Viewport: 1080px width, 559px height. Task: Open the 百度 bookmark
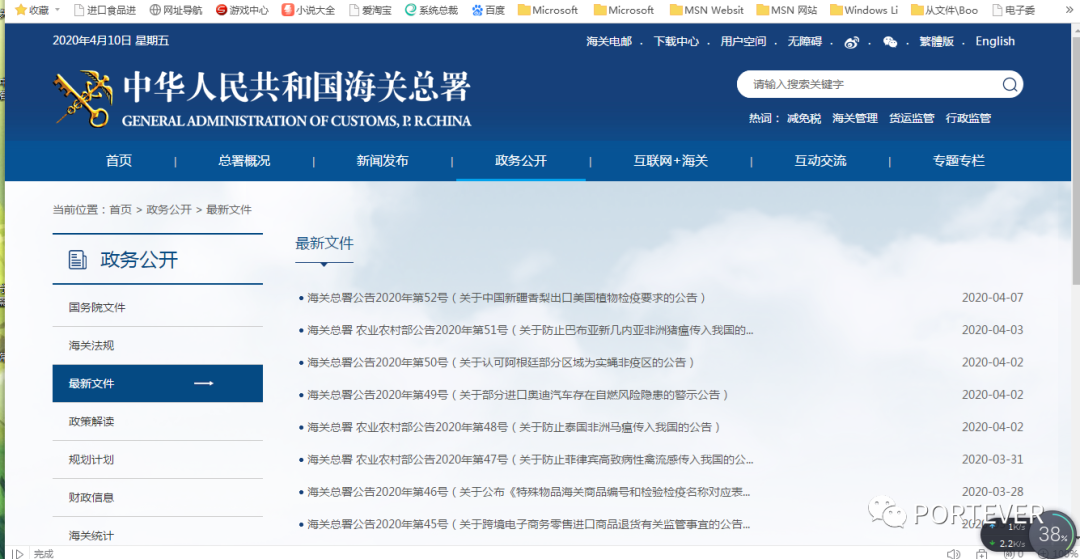[488, 10]
